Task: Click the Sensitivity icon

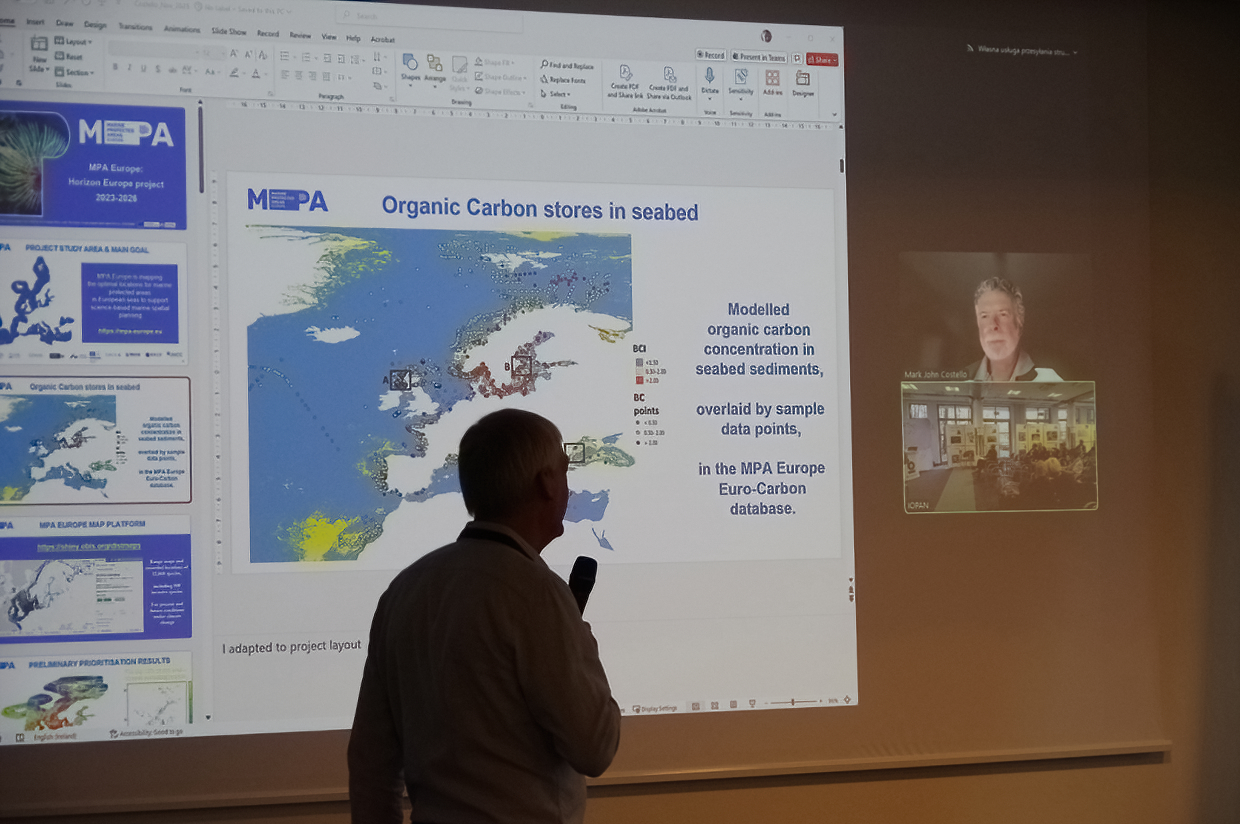Action: coord(740,80)
